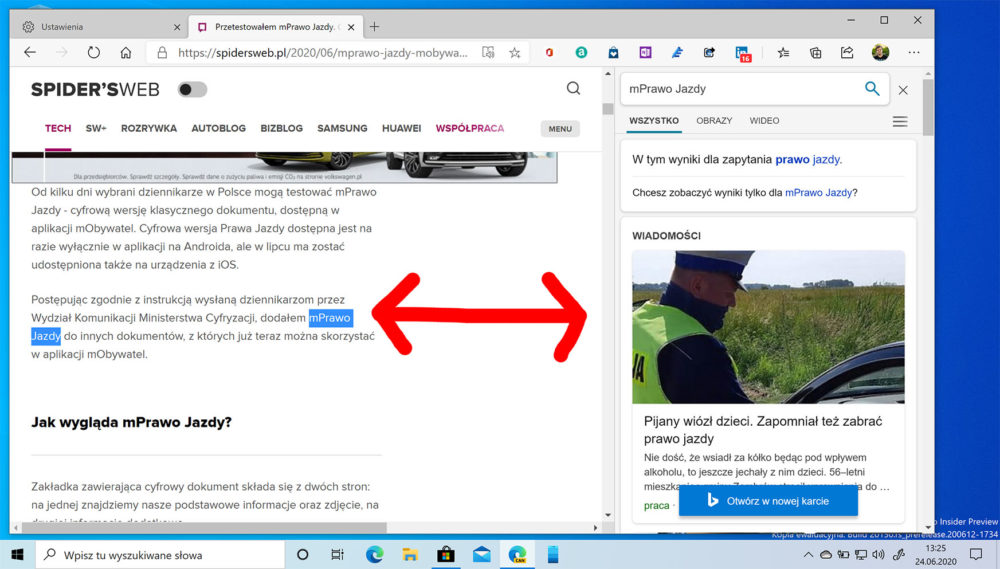Open the SAMSUNG section
Viewport: 1000px width, 569px height.
342,128
